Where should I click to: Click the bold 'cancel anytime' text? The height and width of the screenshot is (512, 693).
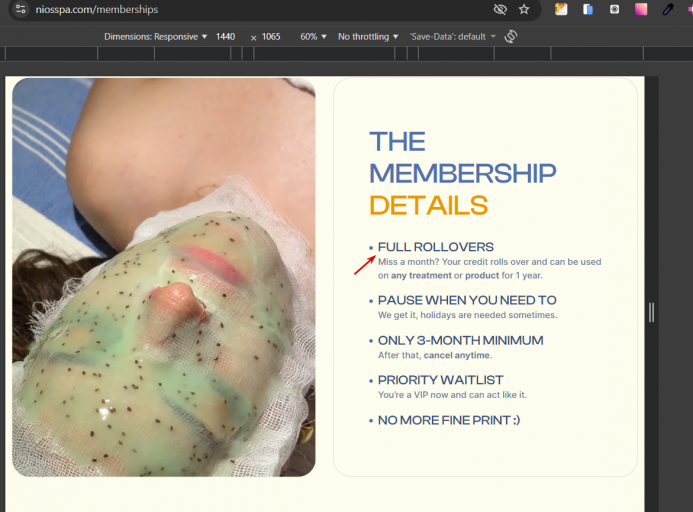click(x=457, y=355)
